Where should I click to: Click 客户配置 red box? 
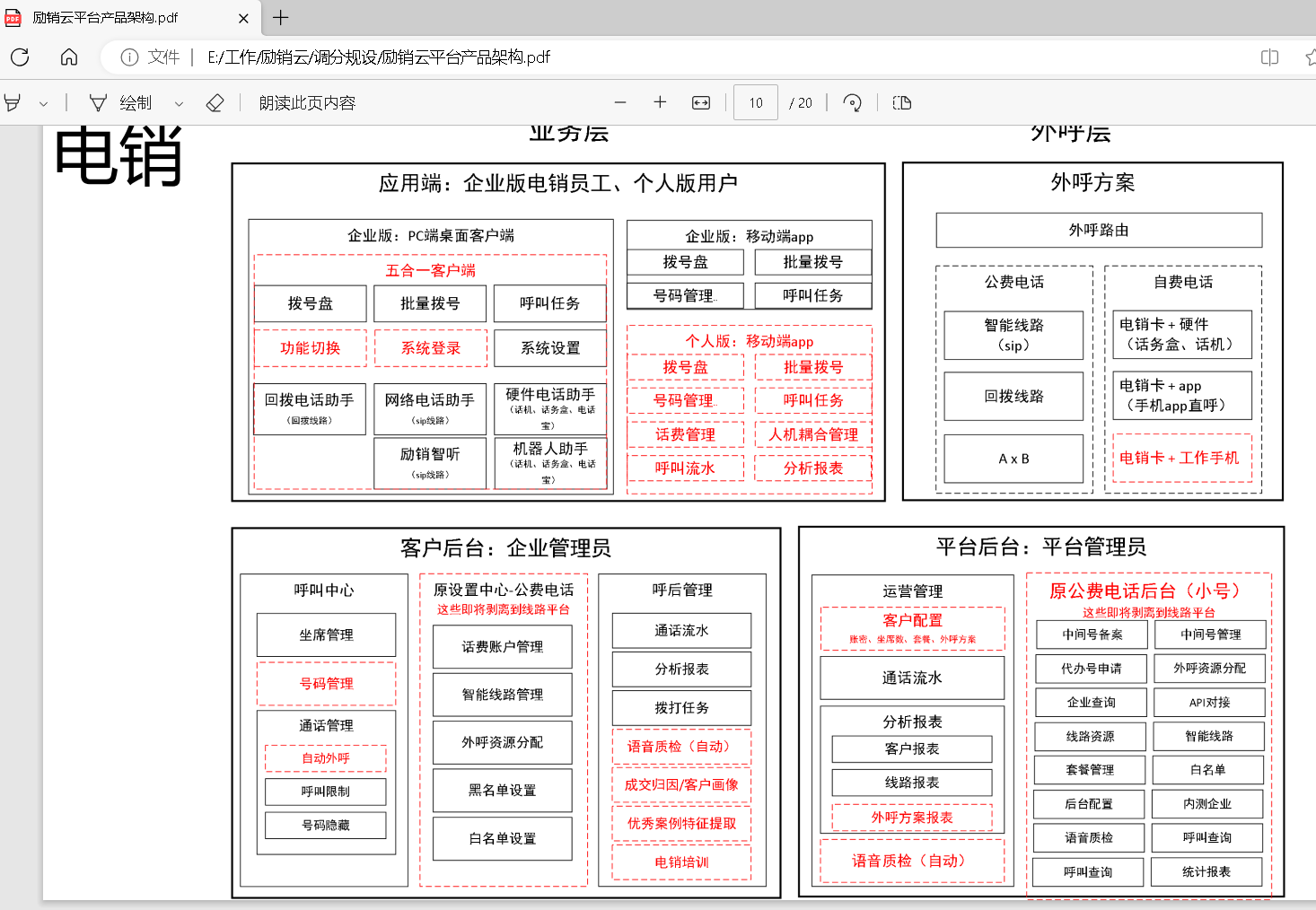913,628
